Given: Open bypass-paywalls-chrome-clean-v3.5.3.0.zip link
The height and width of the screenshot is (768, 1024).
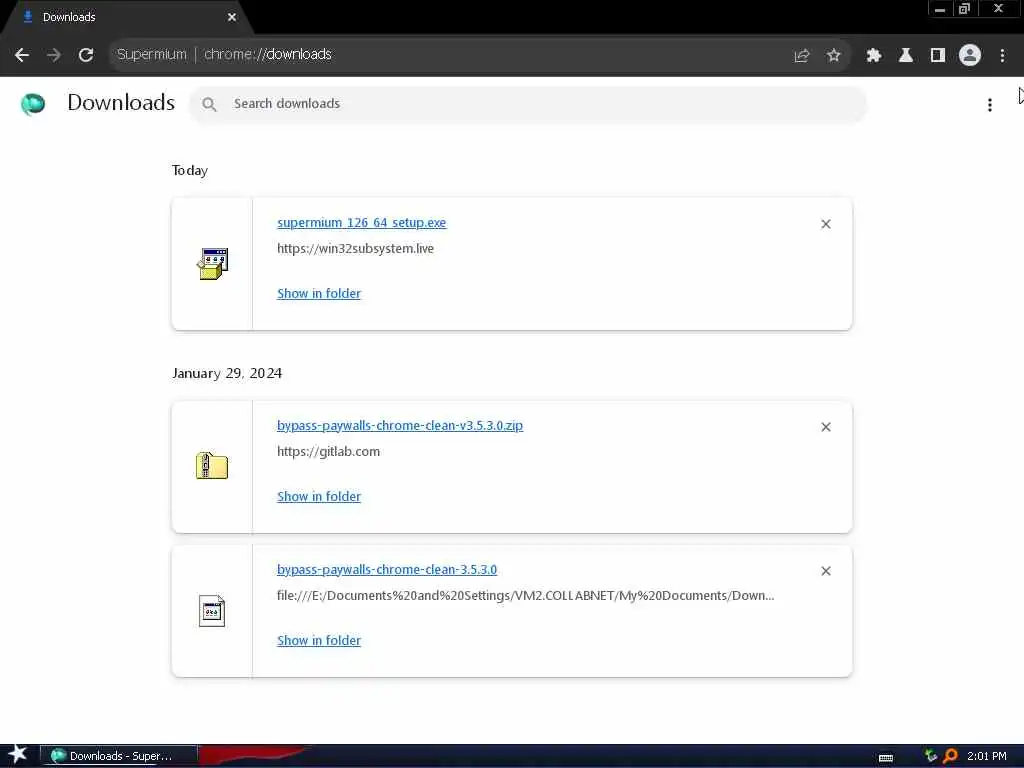Looking at the screenshot, I should pos(400,425).
